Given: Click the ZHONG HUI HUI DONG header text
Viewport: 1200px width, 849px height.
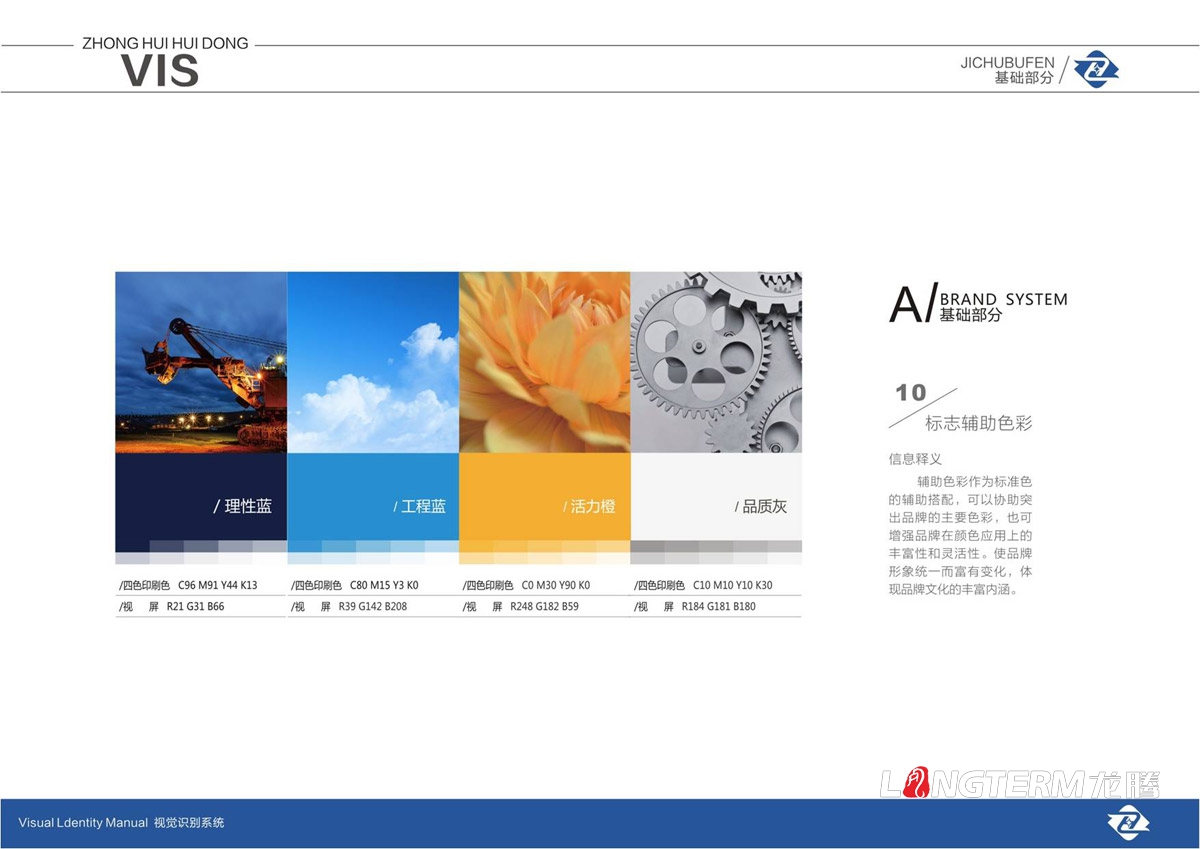Looking at the screenshot, I should 165,43.
